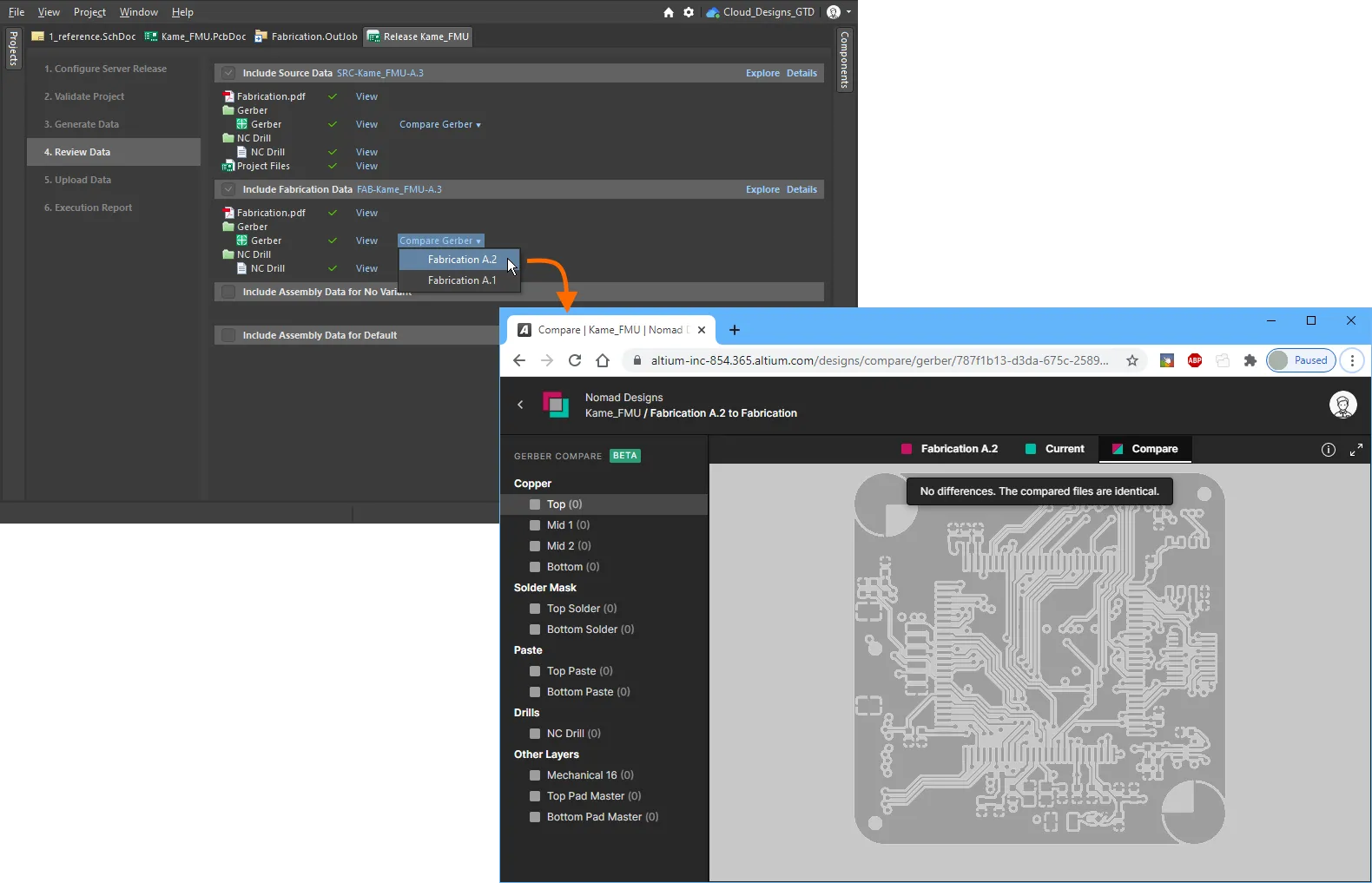Switch to 1_reference.SchDoc tab
The height and width of the screenshot is (883, 1372).
(84, 36)
